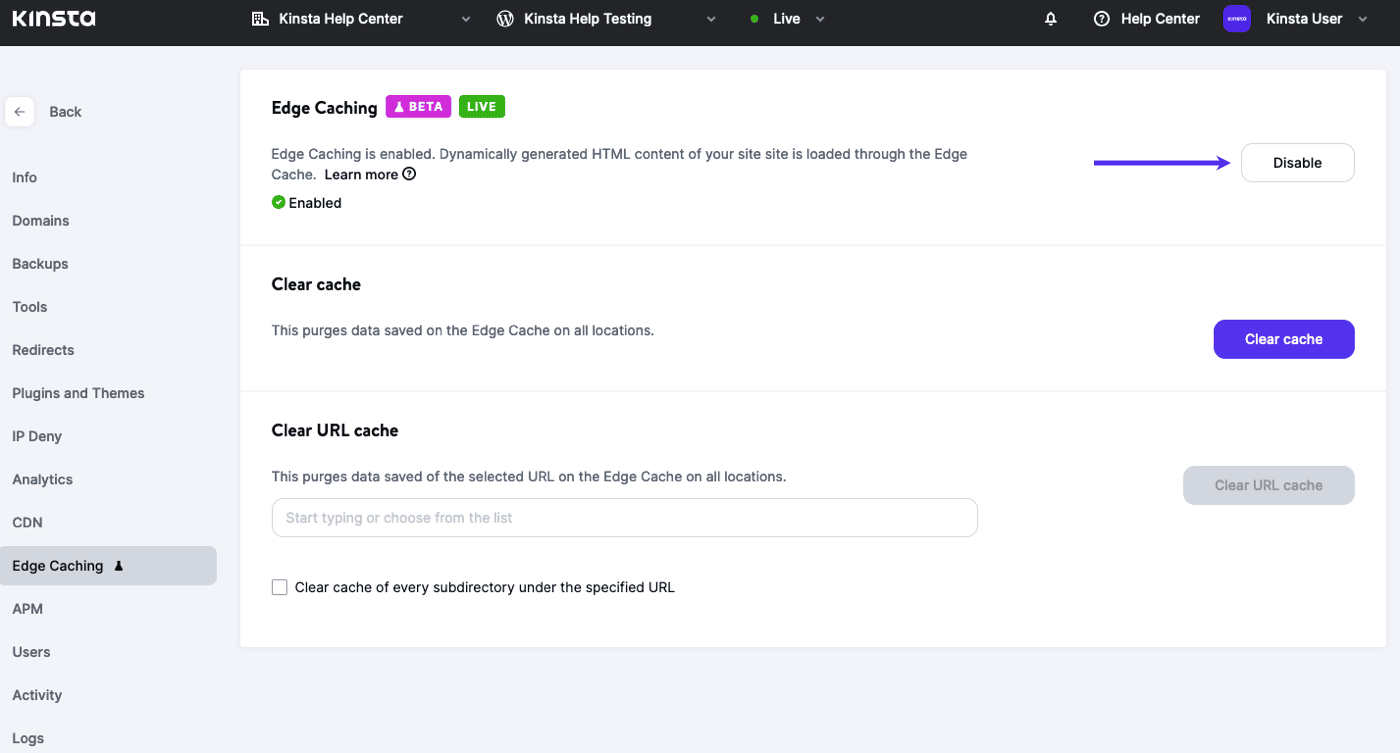Viewport: 1400px width, 753px height.
Task: Click the Learn more help icon
Action: 409,174
